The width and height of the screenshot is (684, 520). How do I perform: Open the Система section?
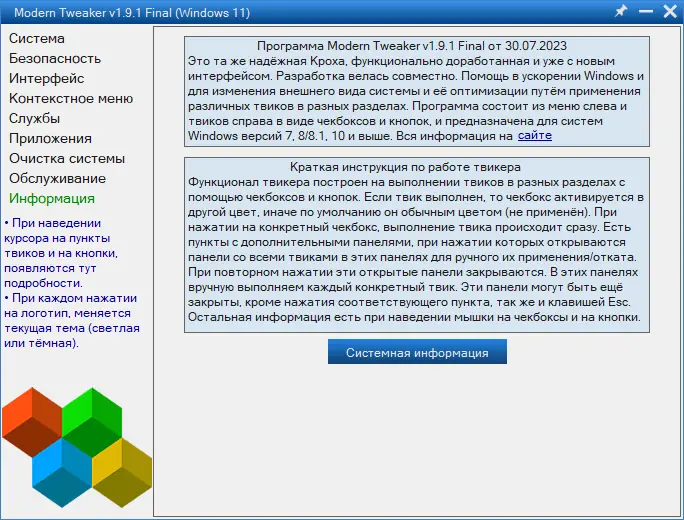coord(37,38)
